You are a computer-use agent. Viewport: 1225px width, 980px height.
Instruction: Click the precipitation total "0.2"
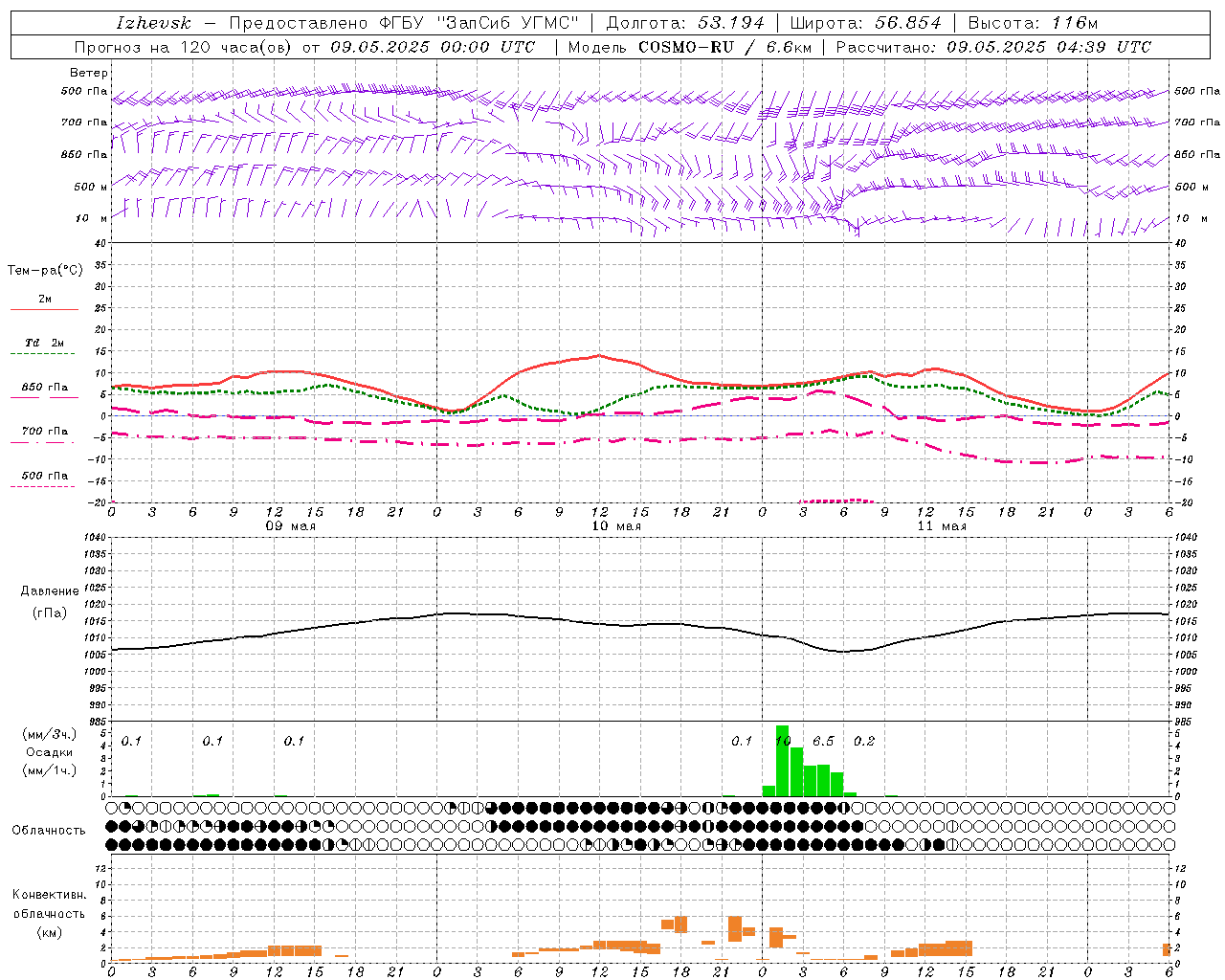click(x=864, y=741)
